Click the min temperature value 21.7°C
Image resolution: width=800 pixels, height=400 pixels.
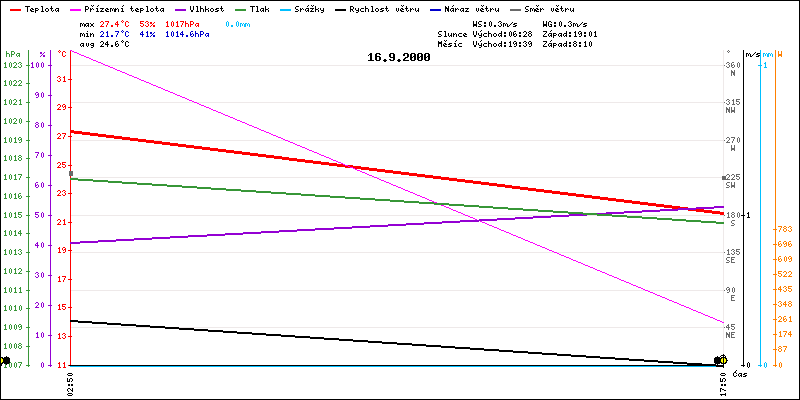(114, 33)
